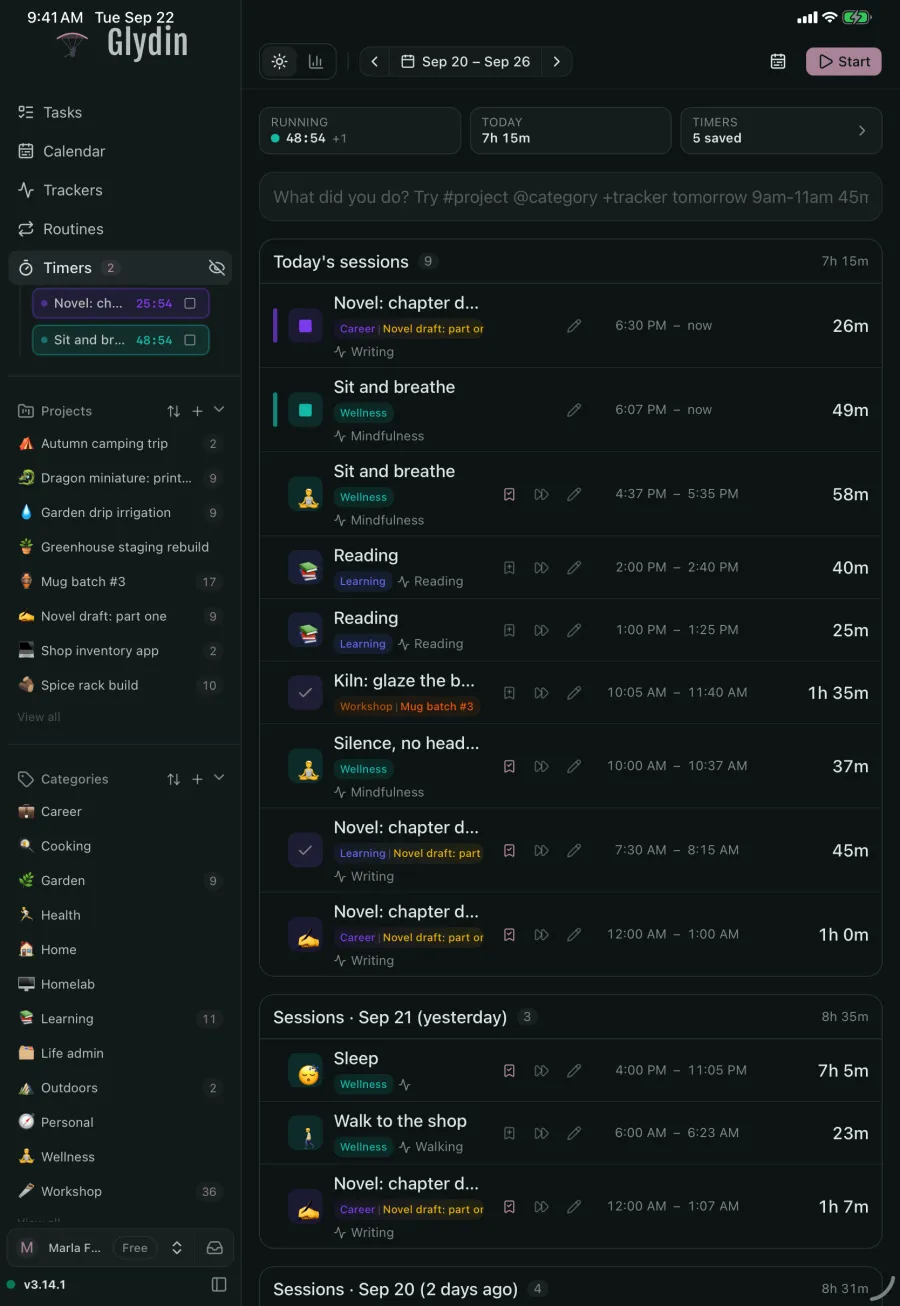Viewport: 900px width, 1306px height.
Task: Open the Sessions Sep 20 (2 days ago) header
Action: tap(570, 1288)
